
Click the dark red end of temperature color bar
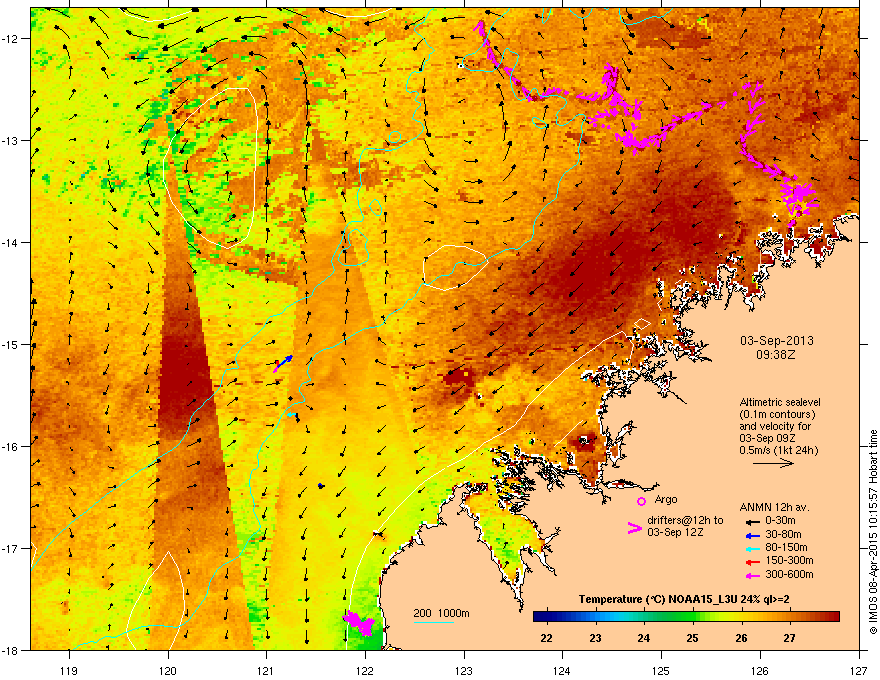(832, 617)
